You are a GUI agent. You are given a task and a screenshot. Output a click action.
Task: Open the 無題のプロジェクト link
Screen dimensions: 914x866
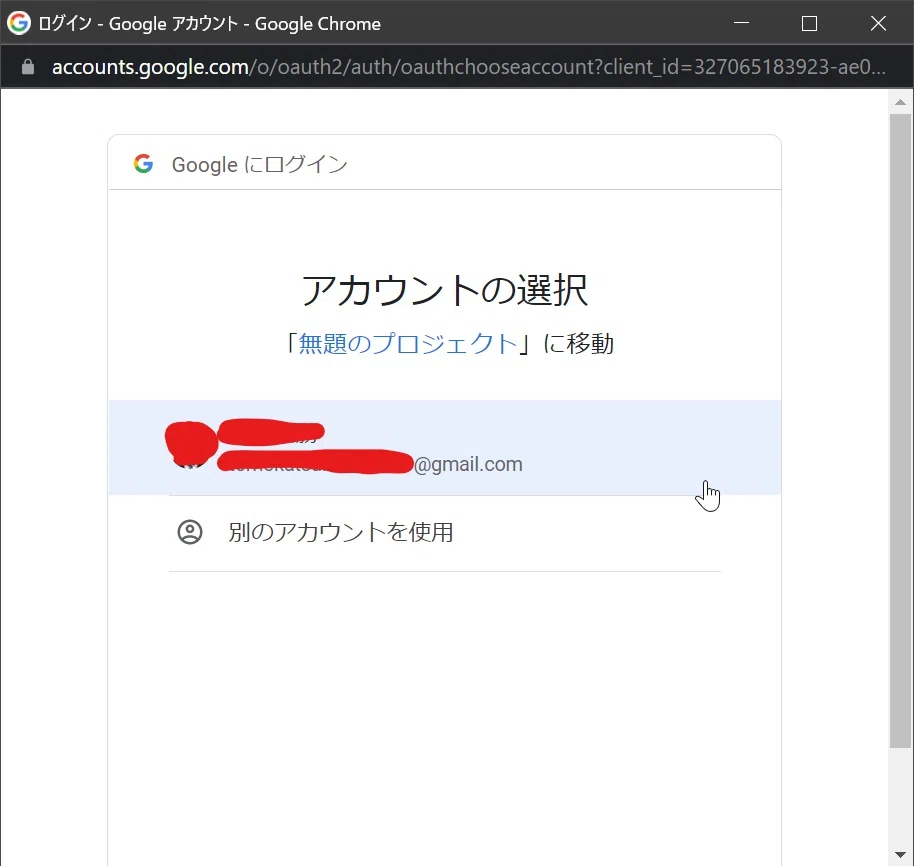point(407,343)
